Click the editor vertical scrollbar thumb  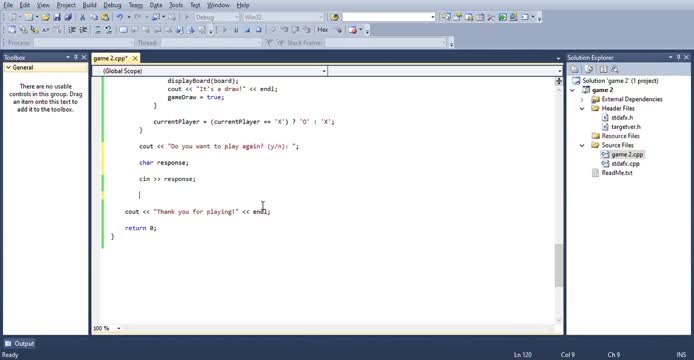pos(559,265)
